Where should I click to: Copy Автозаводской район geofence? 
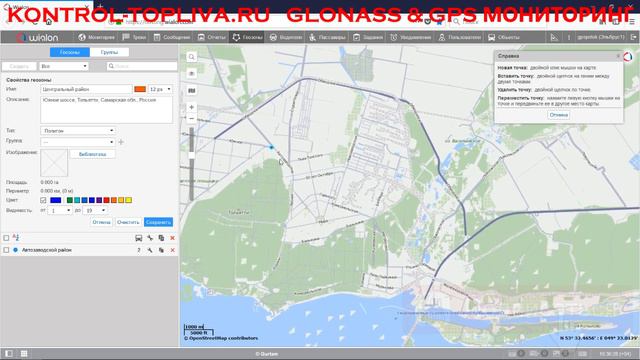click(161, 250)
